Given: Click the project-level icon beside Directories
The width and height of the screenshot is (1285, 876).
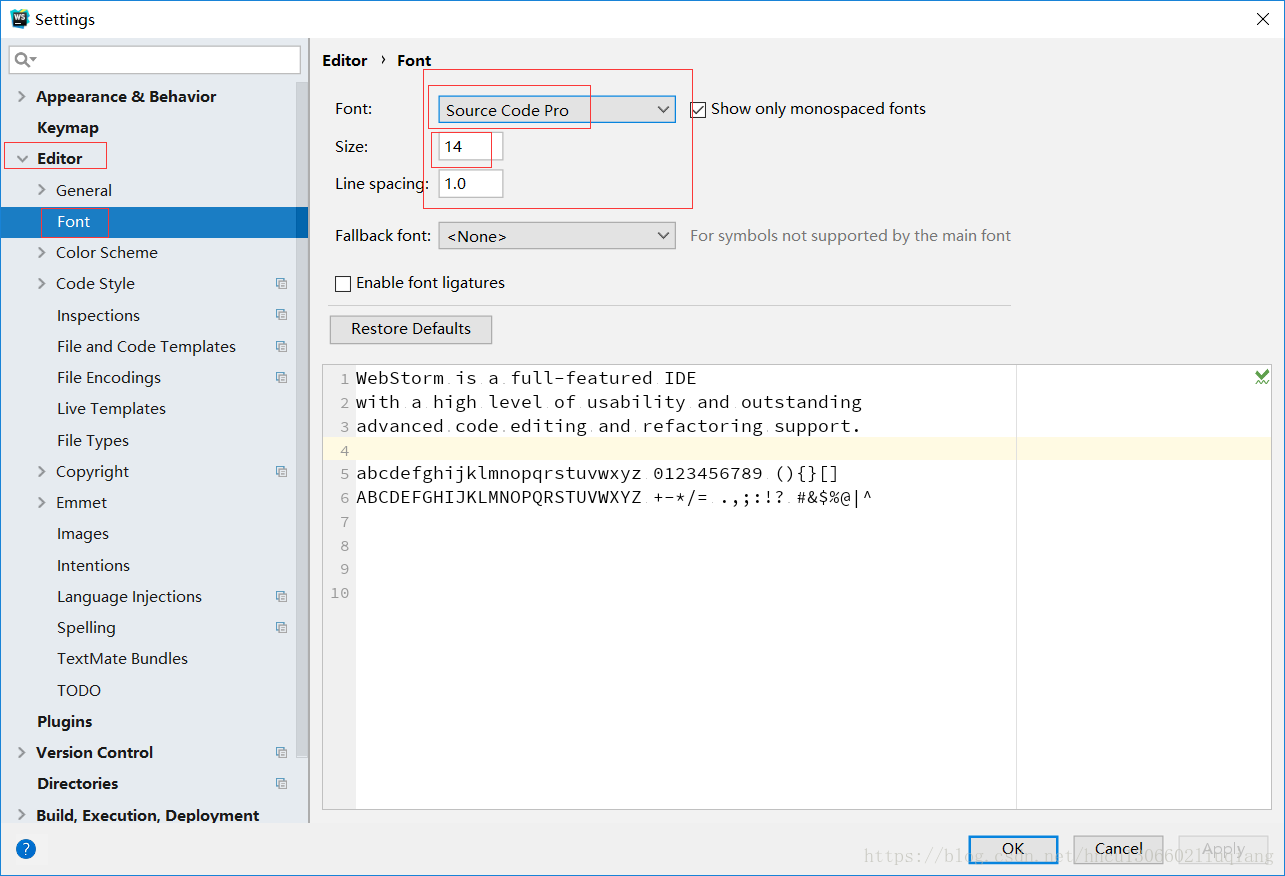Looking at the screenshot, I should click(x=281, y=784).
